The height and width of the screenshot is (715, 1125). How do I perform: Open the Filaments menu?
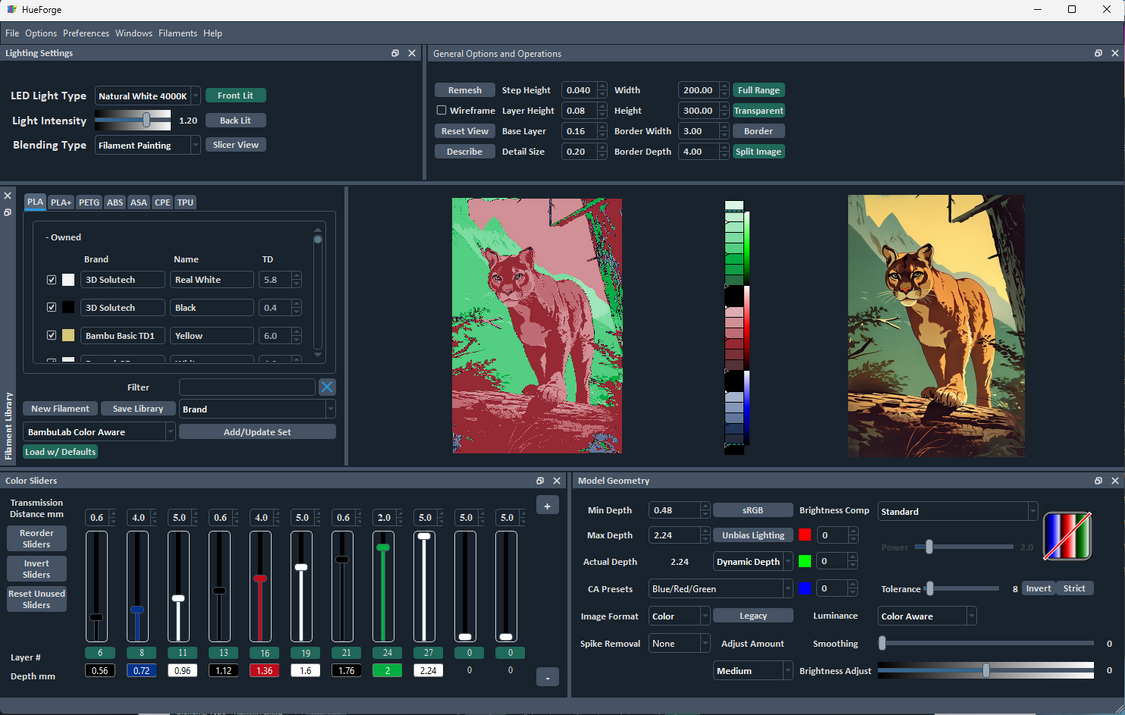click(177, 32)
